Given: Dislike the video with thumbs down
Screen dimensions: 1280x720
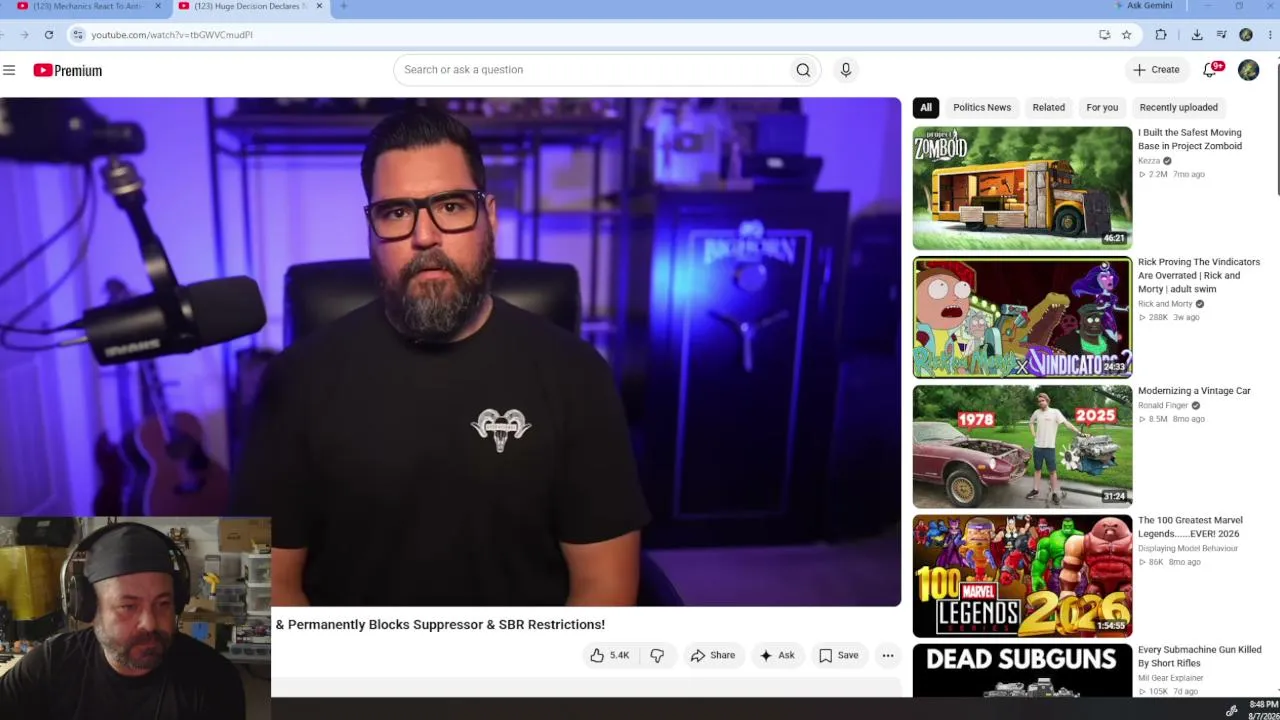Looking at the screenshot, I should click(657, 656).
